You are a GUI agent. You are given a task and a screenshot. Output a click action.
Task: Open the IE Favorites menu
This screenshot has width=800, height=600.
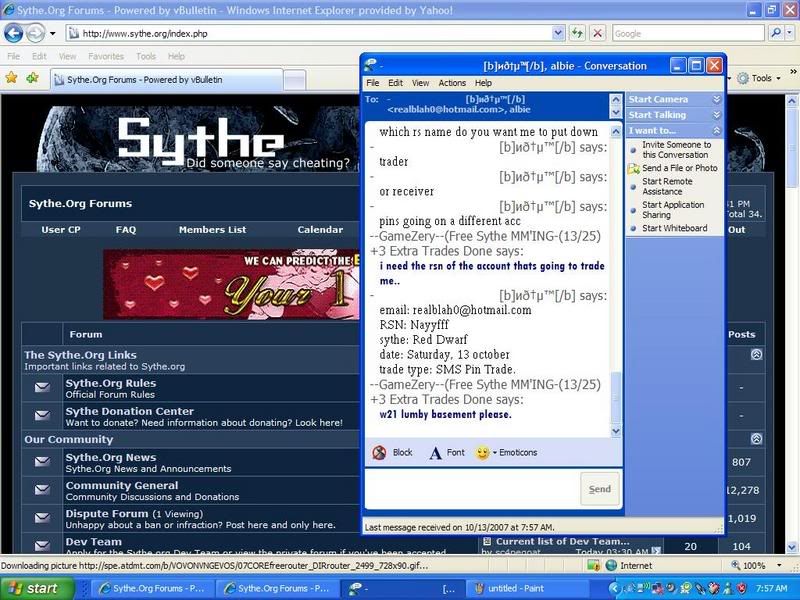pyautogui.click(x=106, y=56)
